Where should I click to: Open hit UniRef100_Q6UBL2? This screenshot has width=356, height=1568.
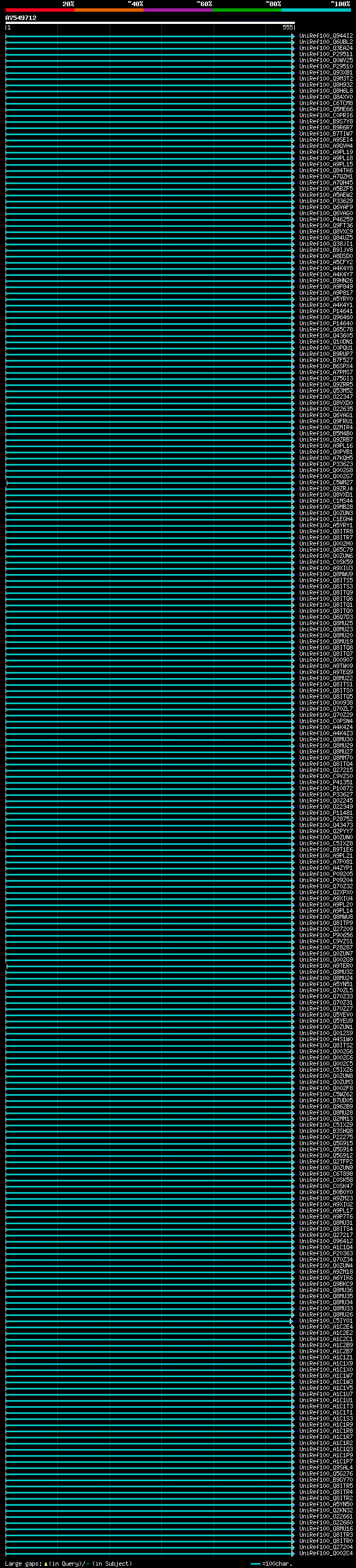click(325, 42)
